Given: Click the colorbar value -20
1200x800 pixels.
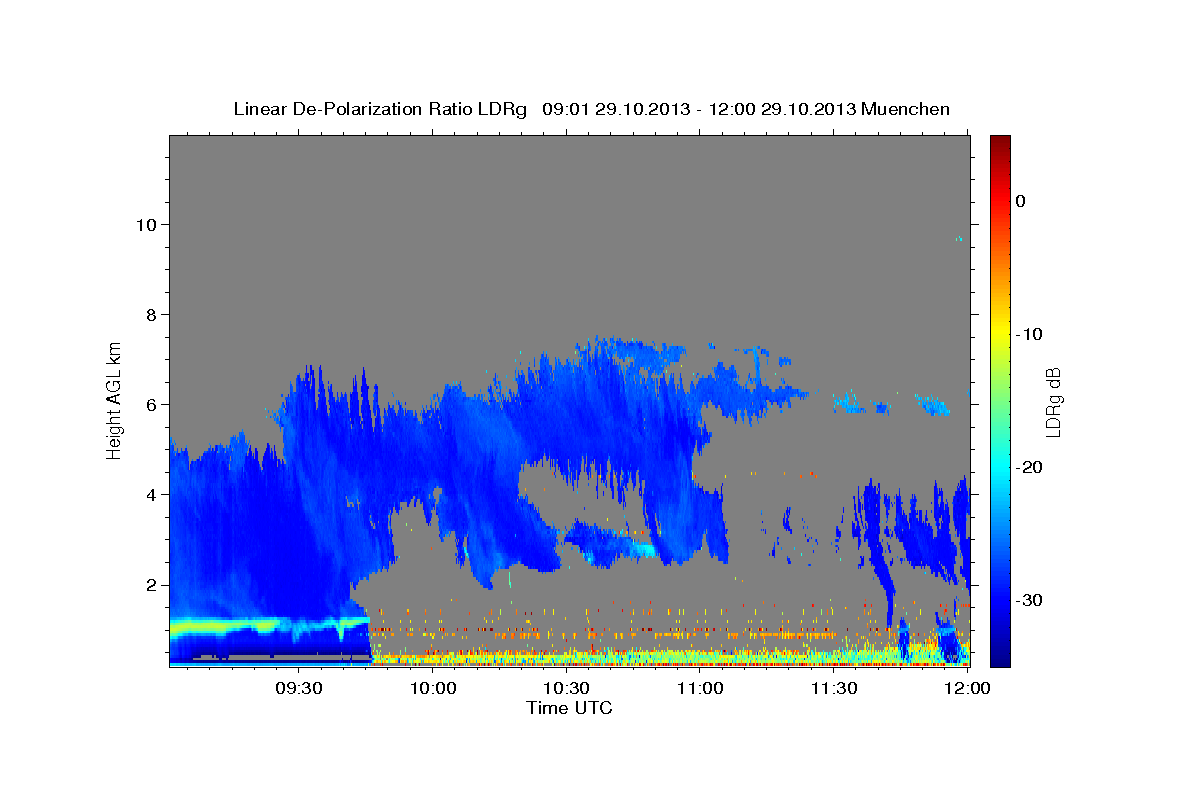Looking at the screenshot, I should click(x=1029, y=467).
